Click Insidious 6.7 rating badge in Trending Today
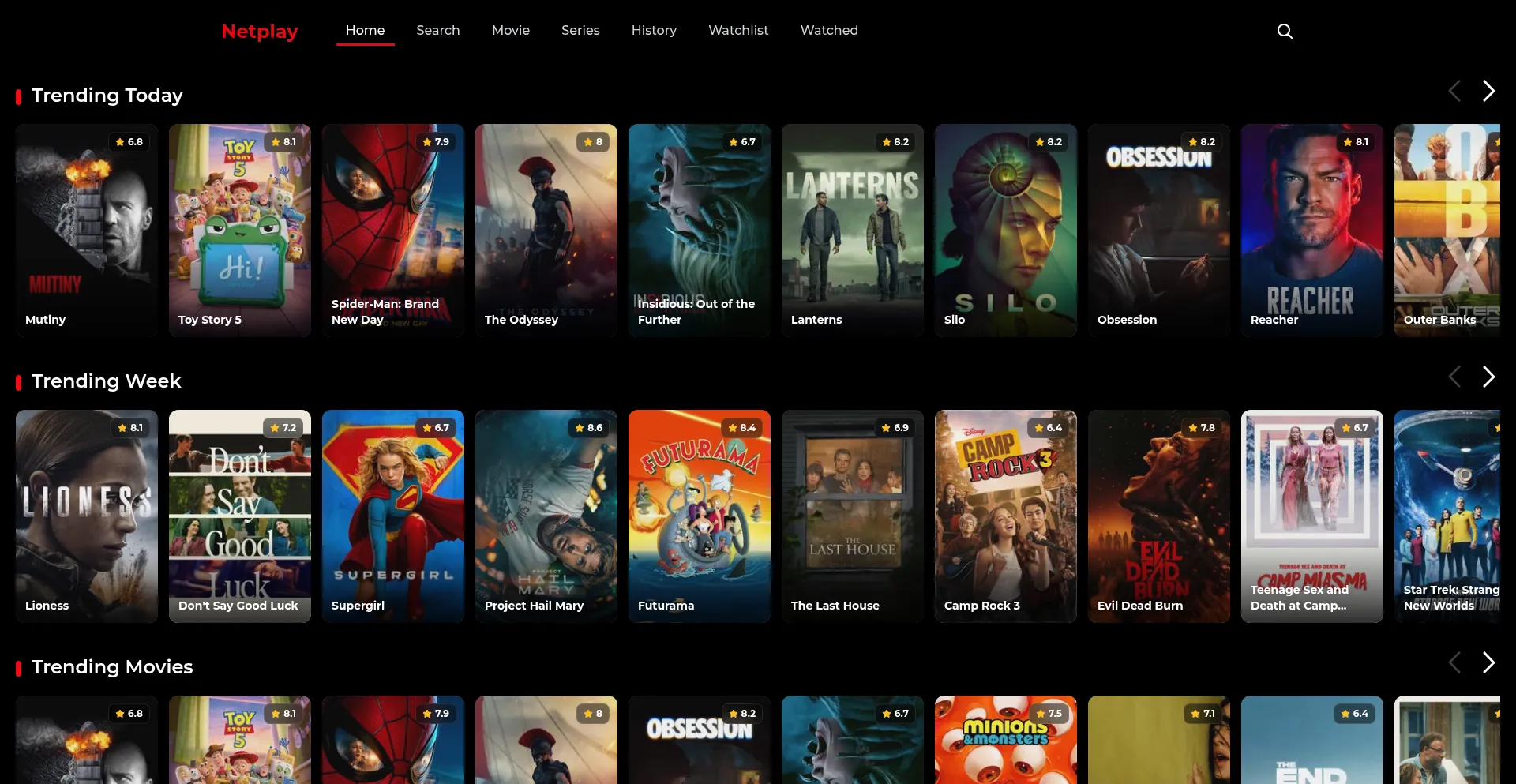The image size is (1516, 784). coord(742,142)
